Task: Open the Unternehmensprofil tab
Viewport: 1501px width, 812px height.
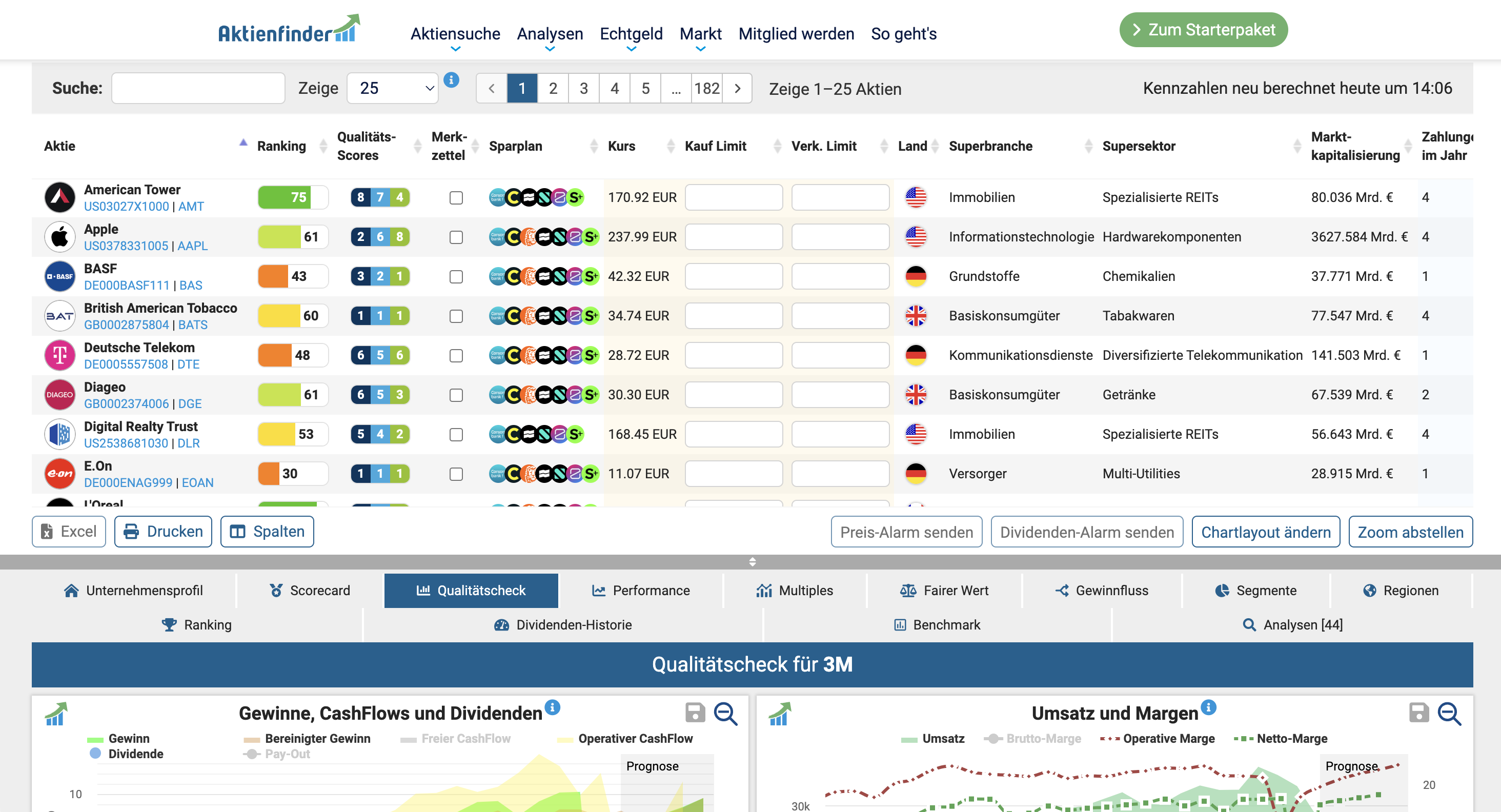Action: coord(133,590)
